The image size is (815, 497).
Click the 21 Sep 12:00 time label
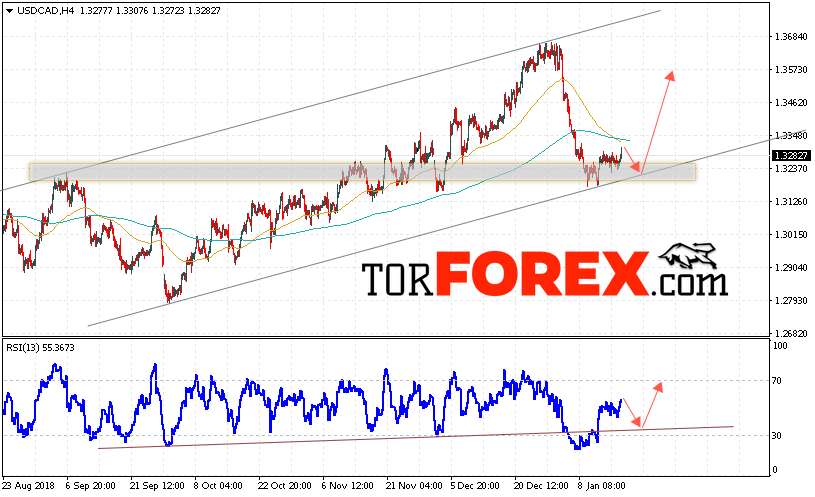coord(157,486)
